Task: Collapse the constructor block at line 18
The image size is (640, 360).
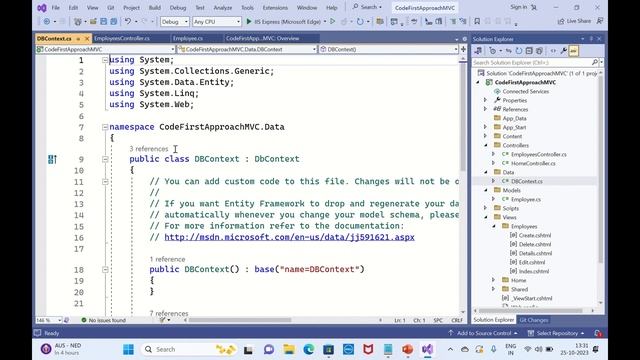Action: 105,269
